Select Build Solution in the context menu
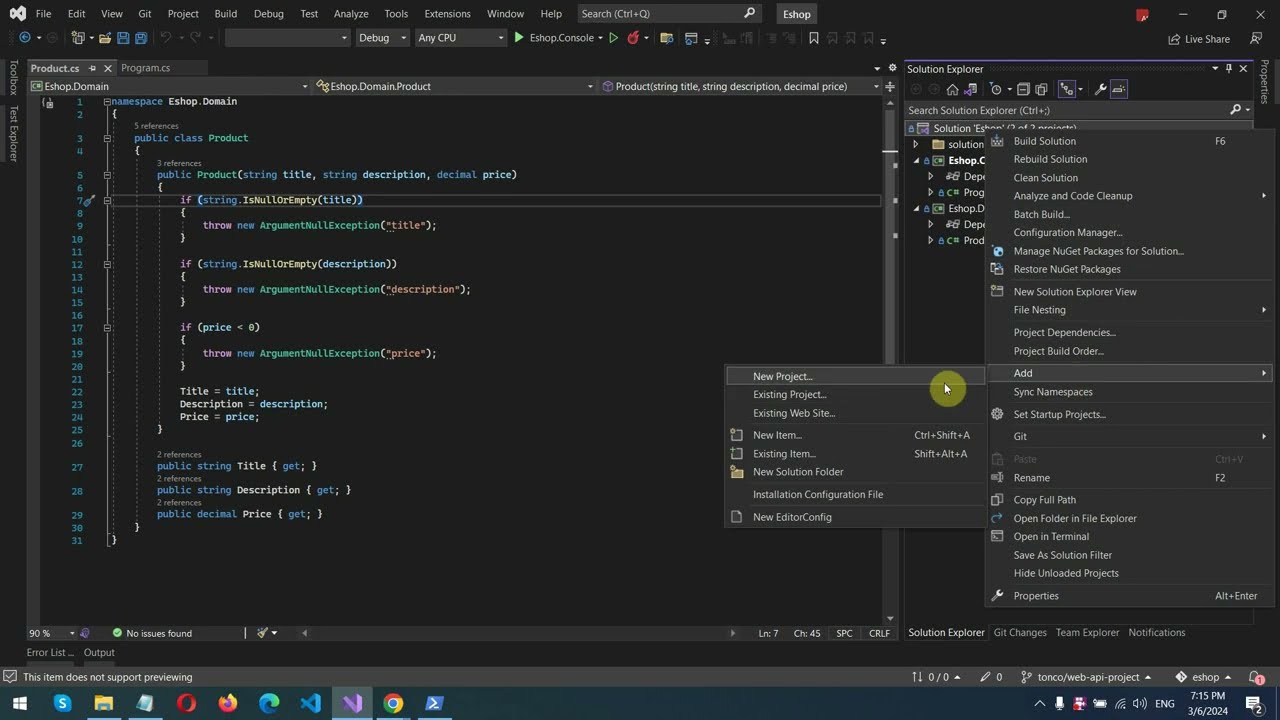Screen dimensions: 1280x720 pyautogui.click(x=1130, y=141)
